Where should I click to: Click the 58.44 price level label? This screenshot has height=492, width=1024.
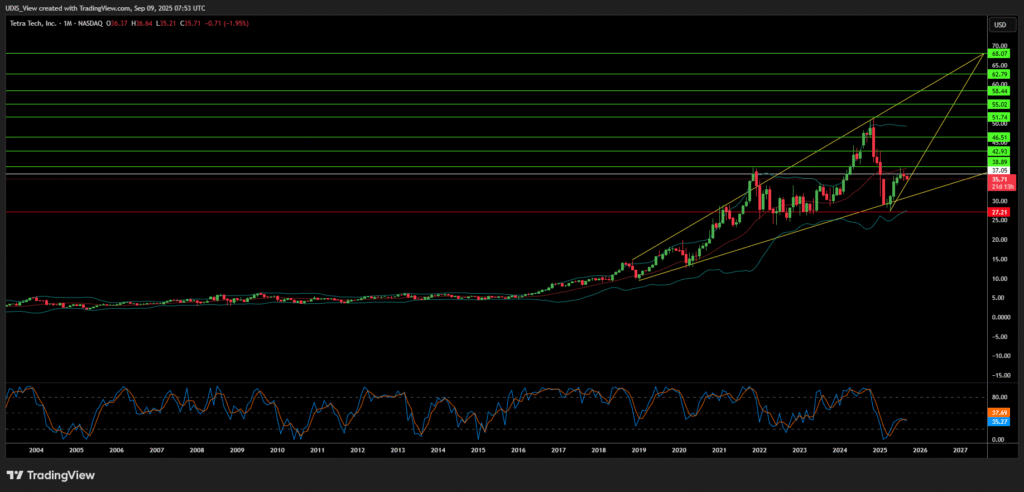point(998,91)
